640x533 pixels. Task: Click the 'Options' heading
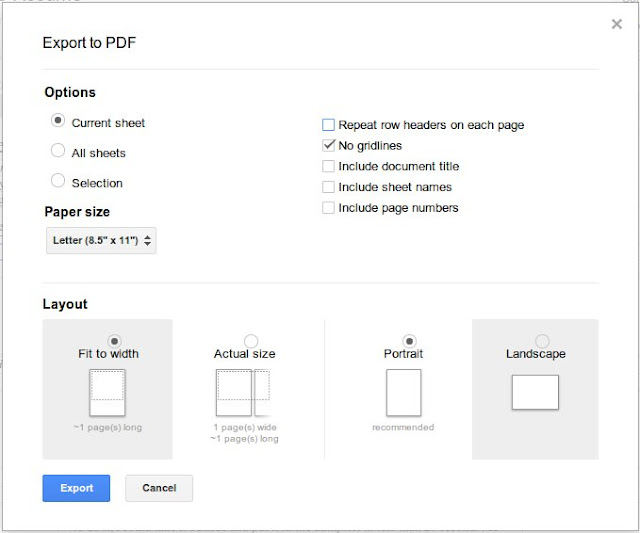[x=70, y=92]
